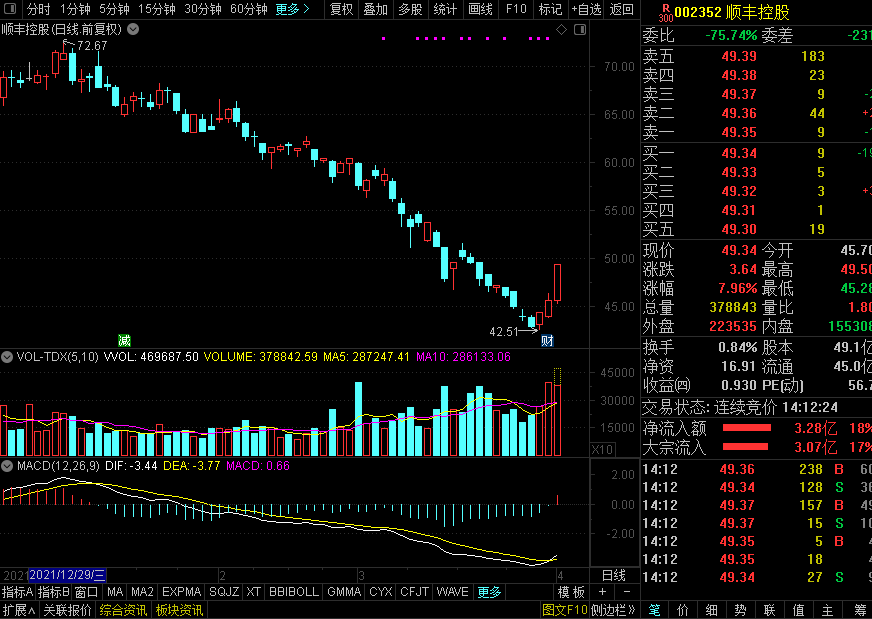This screenshot has width=872, height=619.
Task: Click the blue 财 marker on chart
Action: tap(547, 340)
